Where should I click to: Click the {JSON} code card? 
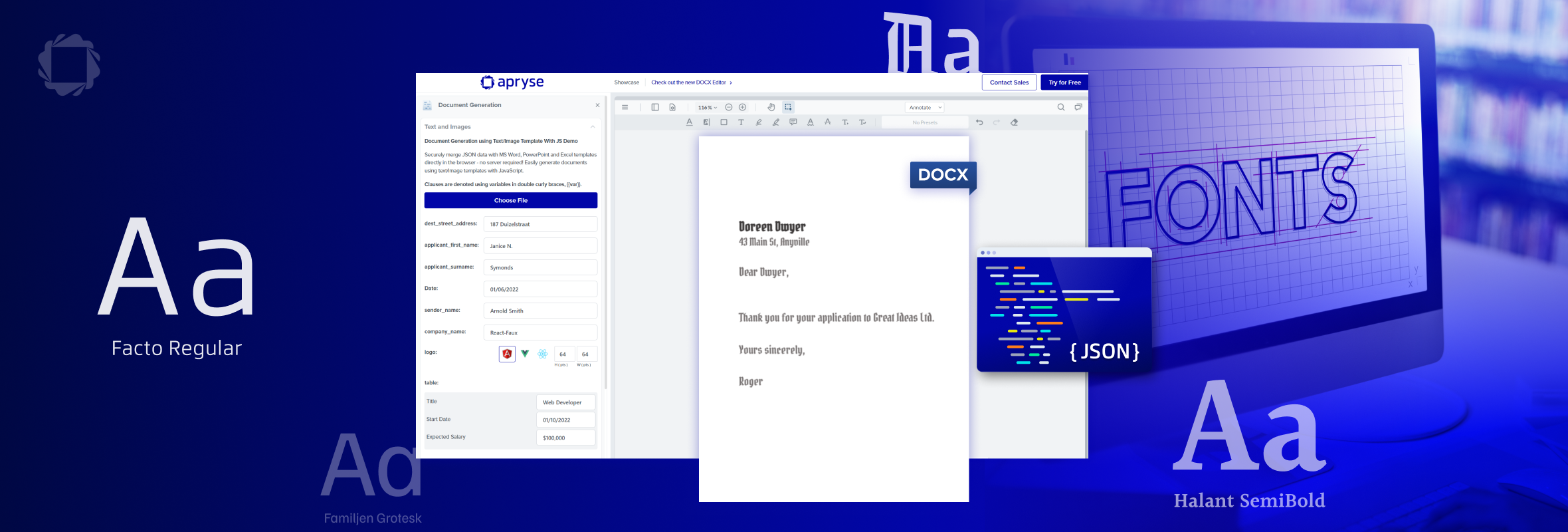click(x=1064, y=310)
